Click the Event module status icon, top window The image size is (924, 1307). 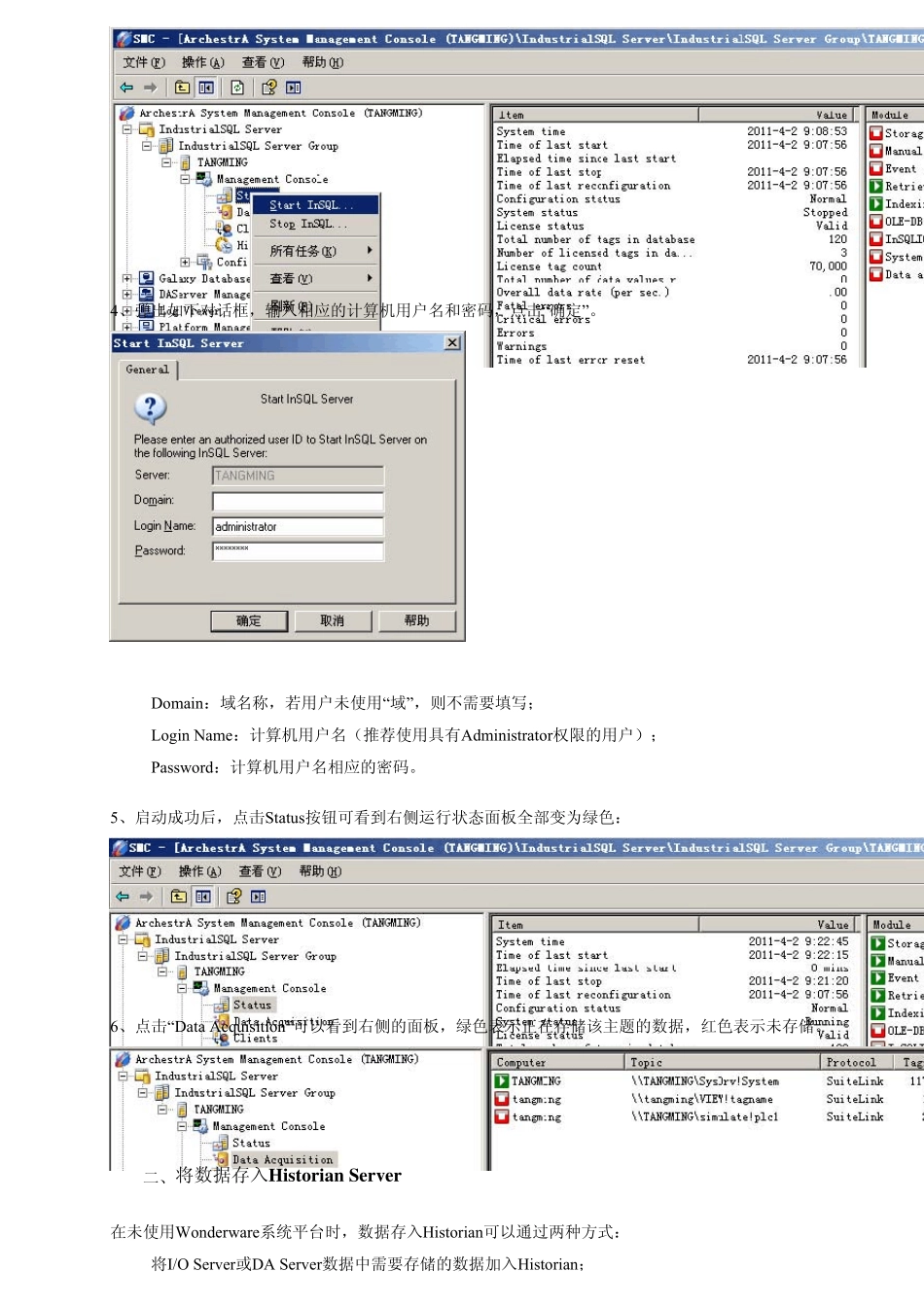pos(876,168)
